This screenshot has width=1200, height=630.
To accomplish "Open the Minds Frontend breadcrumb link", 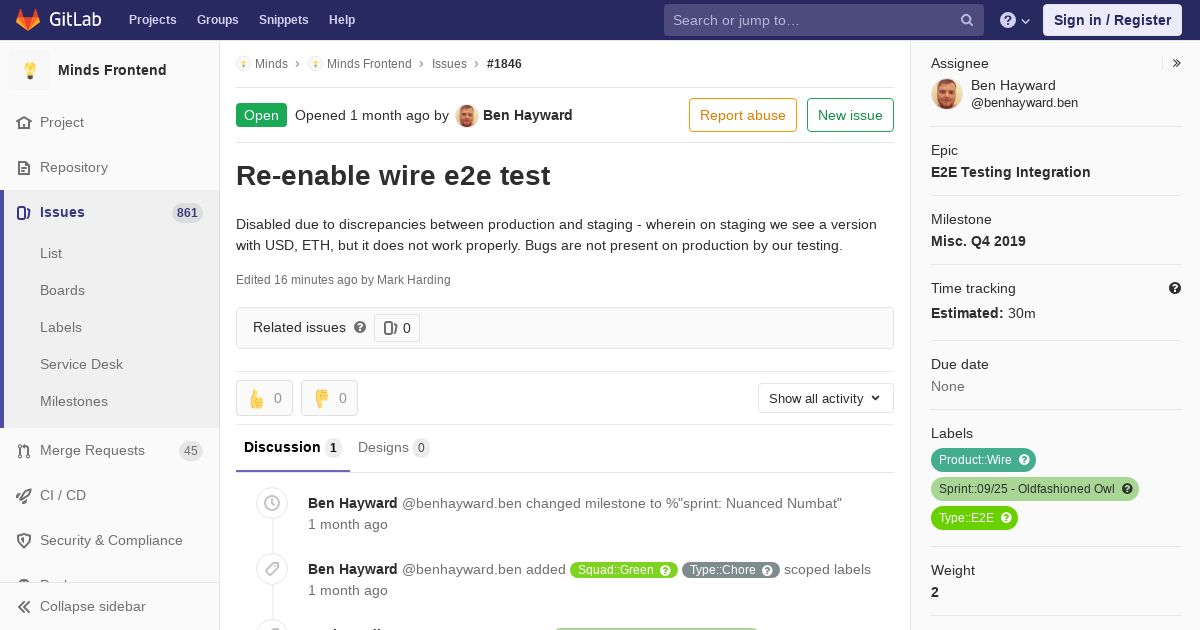I will point(369,63).
